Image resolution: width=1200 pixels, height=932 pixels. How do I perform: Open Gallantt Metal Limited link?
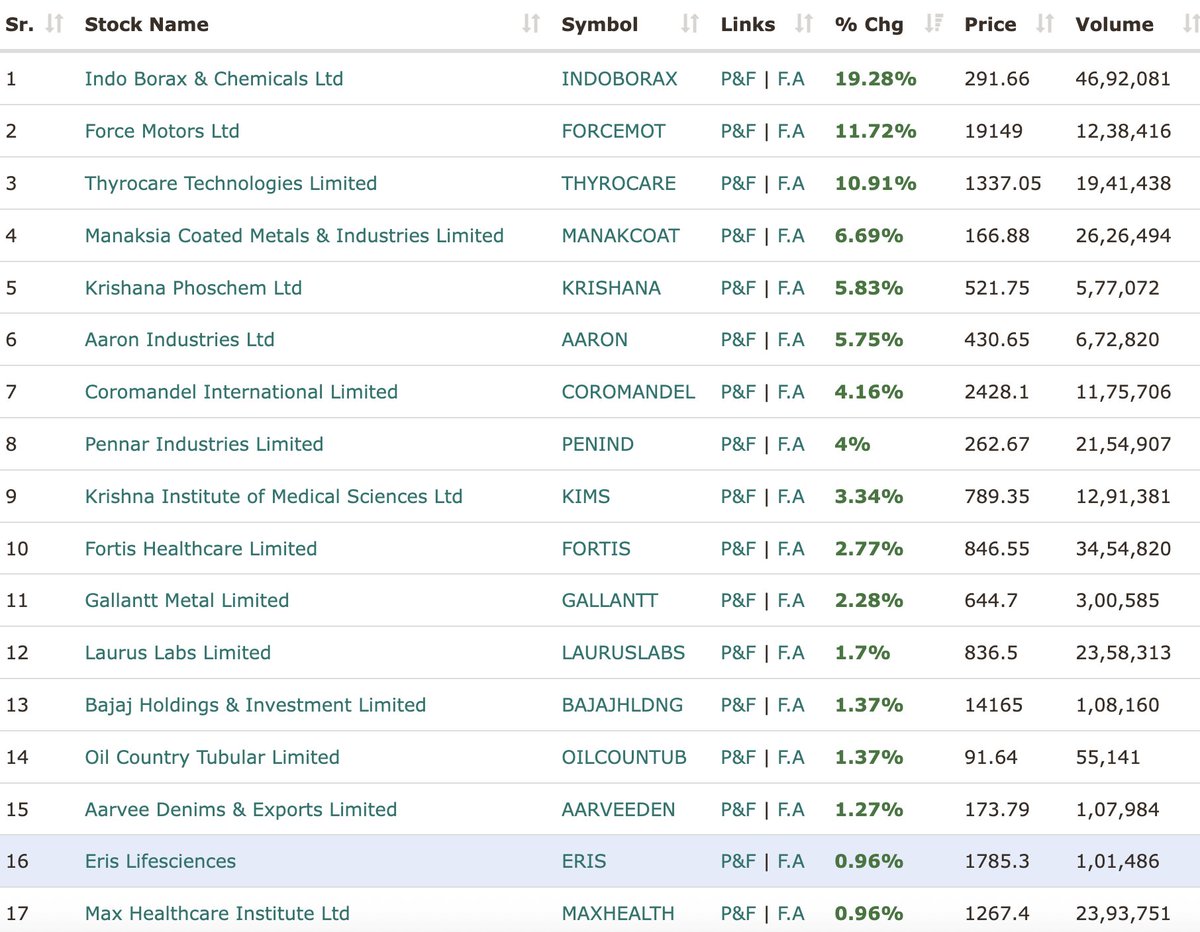click(x=187, y=601)
